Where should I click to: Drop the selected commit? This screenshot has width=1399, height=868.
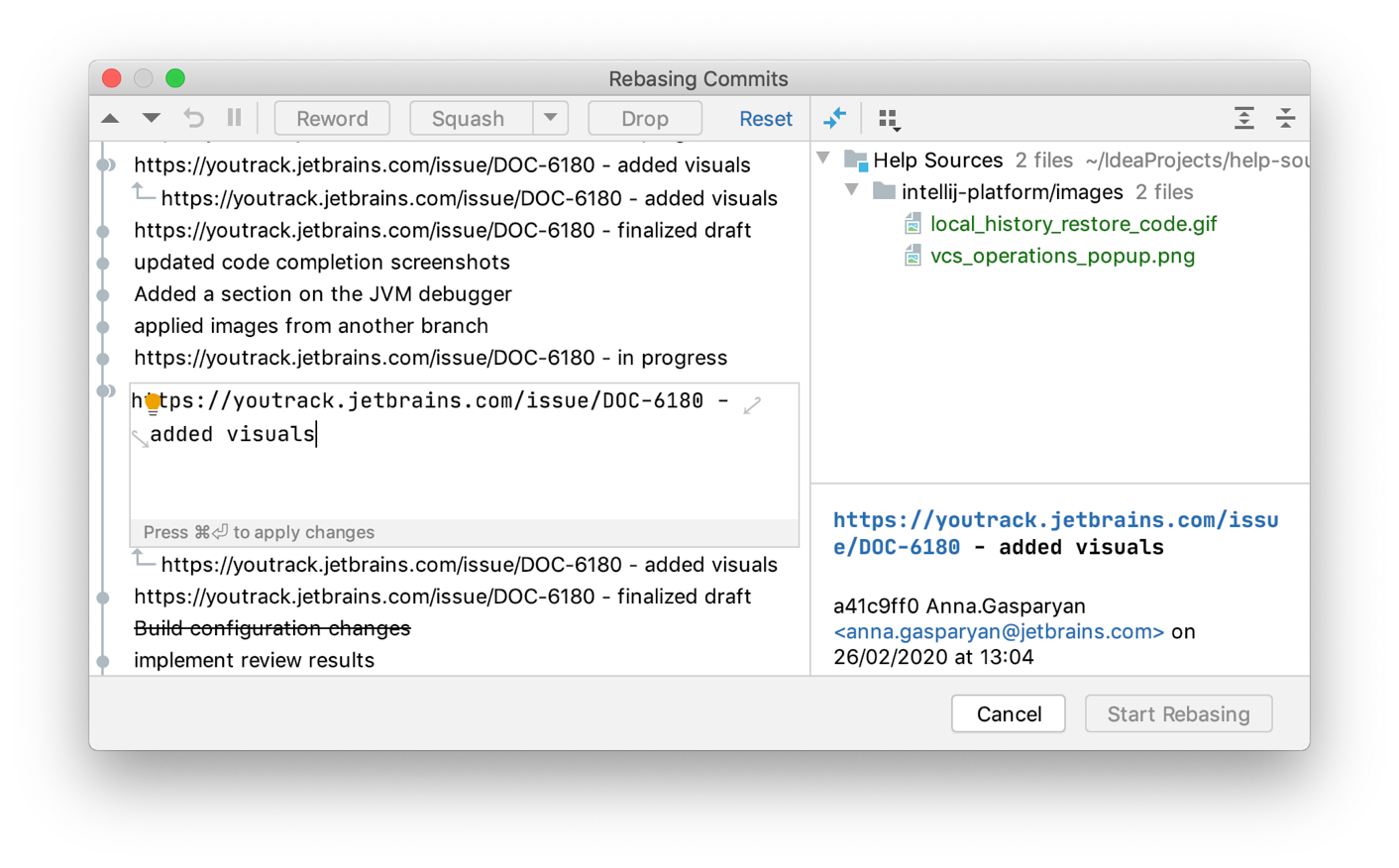[644, 117]
